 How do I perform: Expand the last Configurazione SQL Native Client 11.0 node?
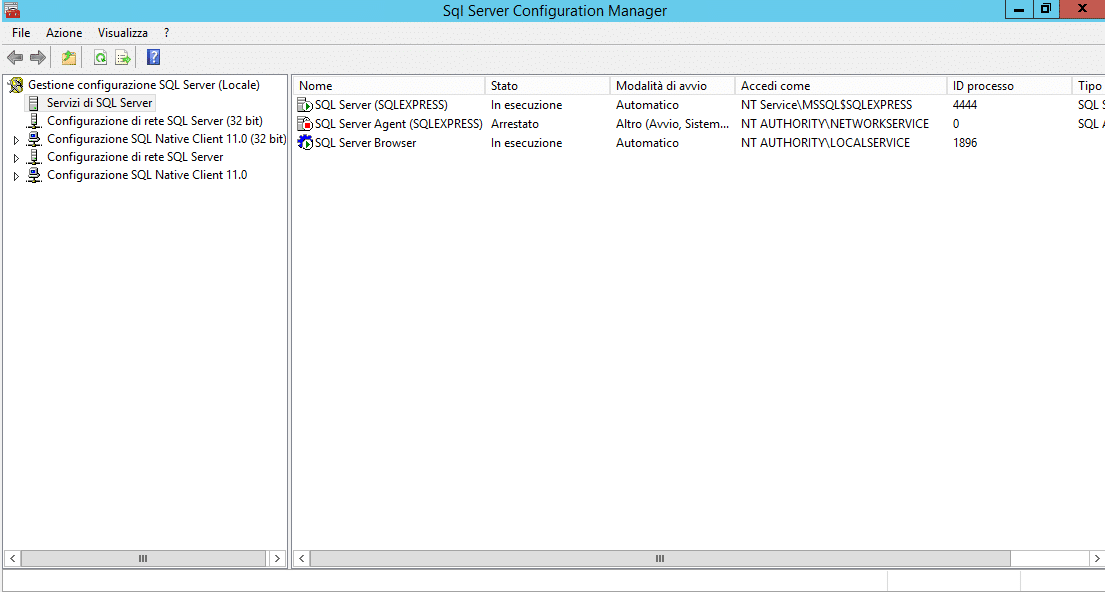point(16,176)
